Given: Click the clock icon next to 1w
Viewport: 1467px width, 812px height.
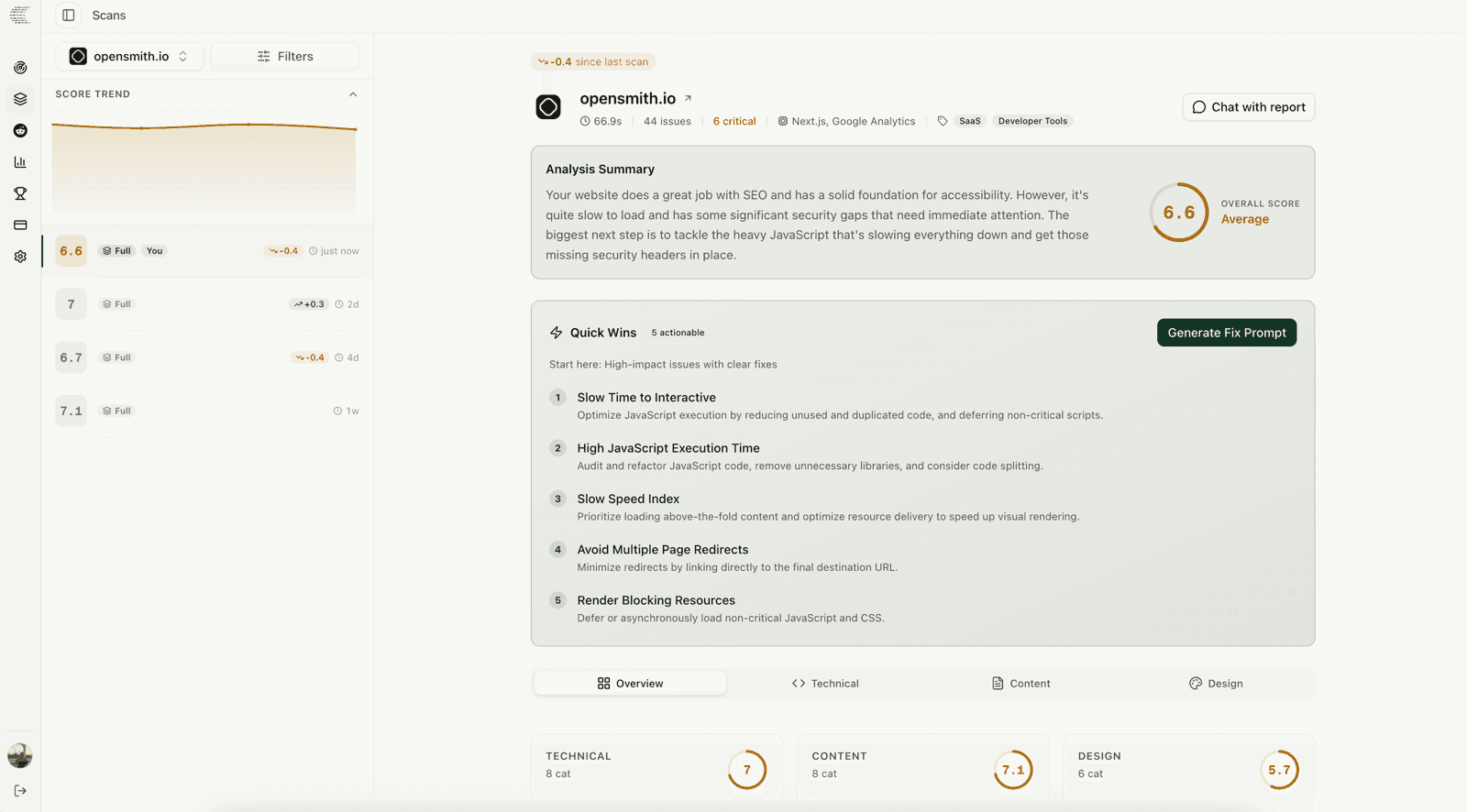Looking at the screenshot, I should click(337, 411).
